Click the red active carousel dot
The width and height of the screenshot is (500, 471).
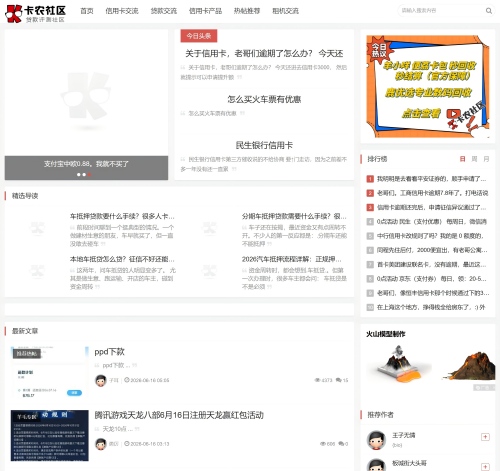[x=89, y=174]
